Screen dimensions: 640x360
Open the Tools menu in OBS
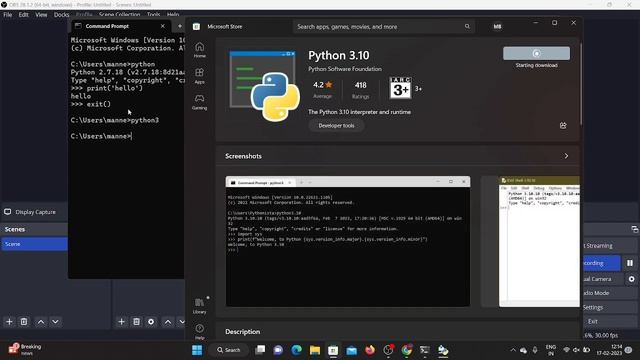click(153, 15)
